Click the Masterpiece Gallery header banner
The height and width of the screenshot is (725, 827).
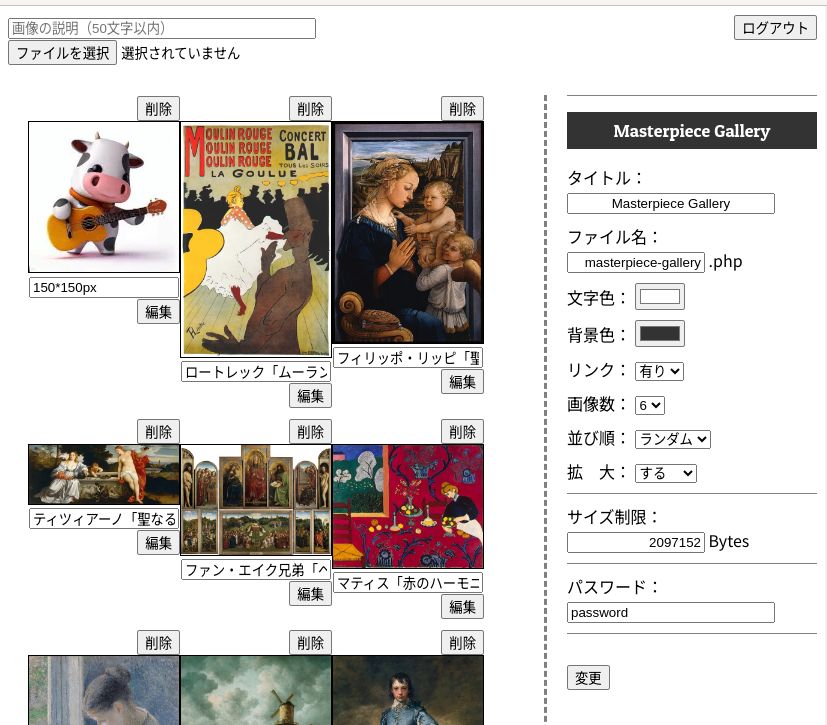[691, 130]
